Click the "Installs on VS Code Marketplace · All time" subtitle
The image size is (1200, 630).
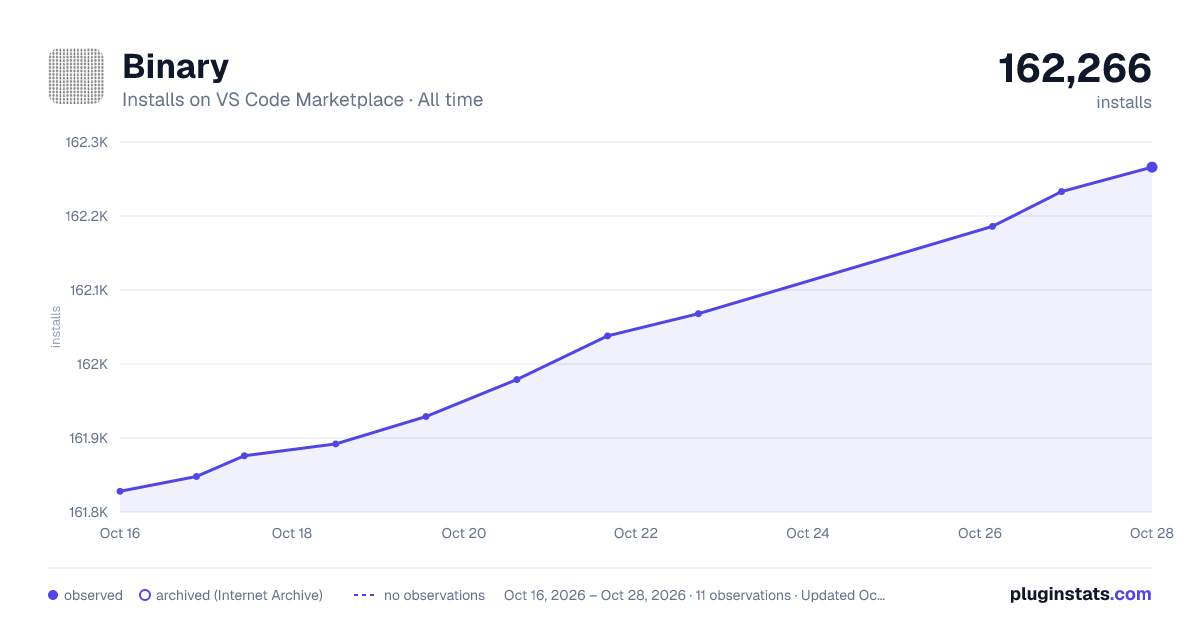pyautogui.click(x=302, y=100)
